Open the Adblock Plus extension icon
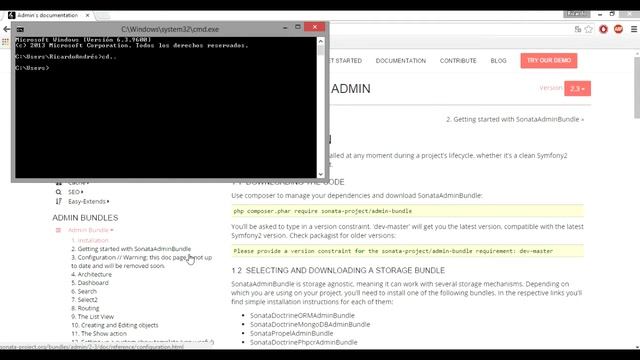This screenshot has width=640, height=360. click(x=618, y=29)
